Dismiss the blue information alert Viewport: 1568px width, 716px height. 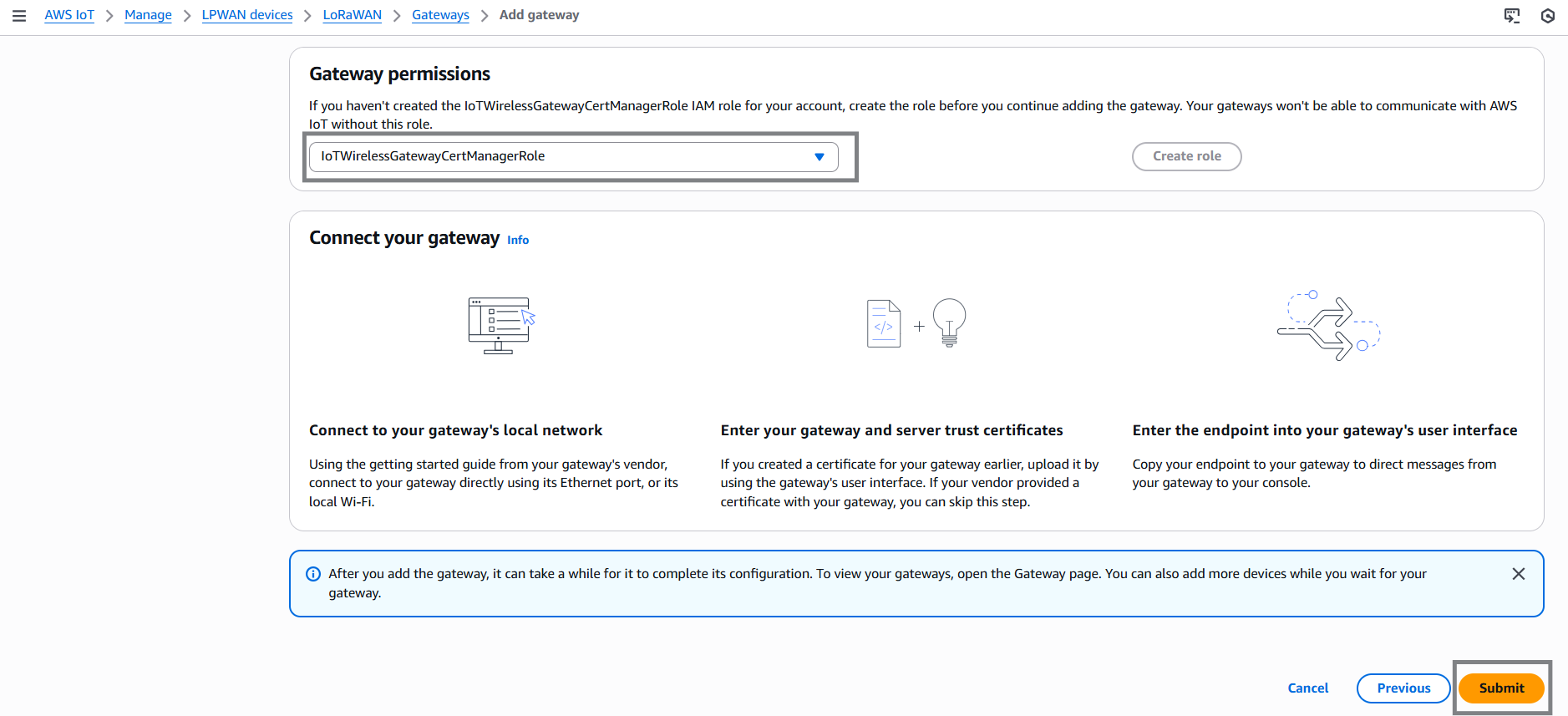pyautogui.click(x=1519, y=574)
